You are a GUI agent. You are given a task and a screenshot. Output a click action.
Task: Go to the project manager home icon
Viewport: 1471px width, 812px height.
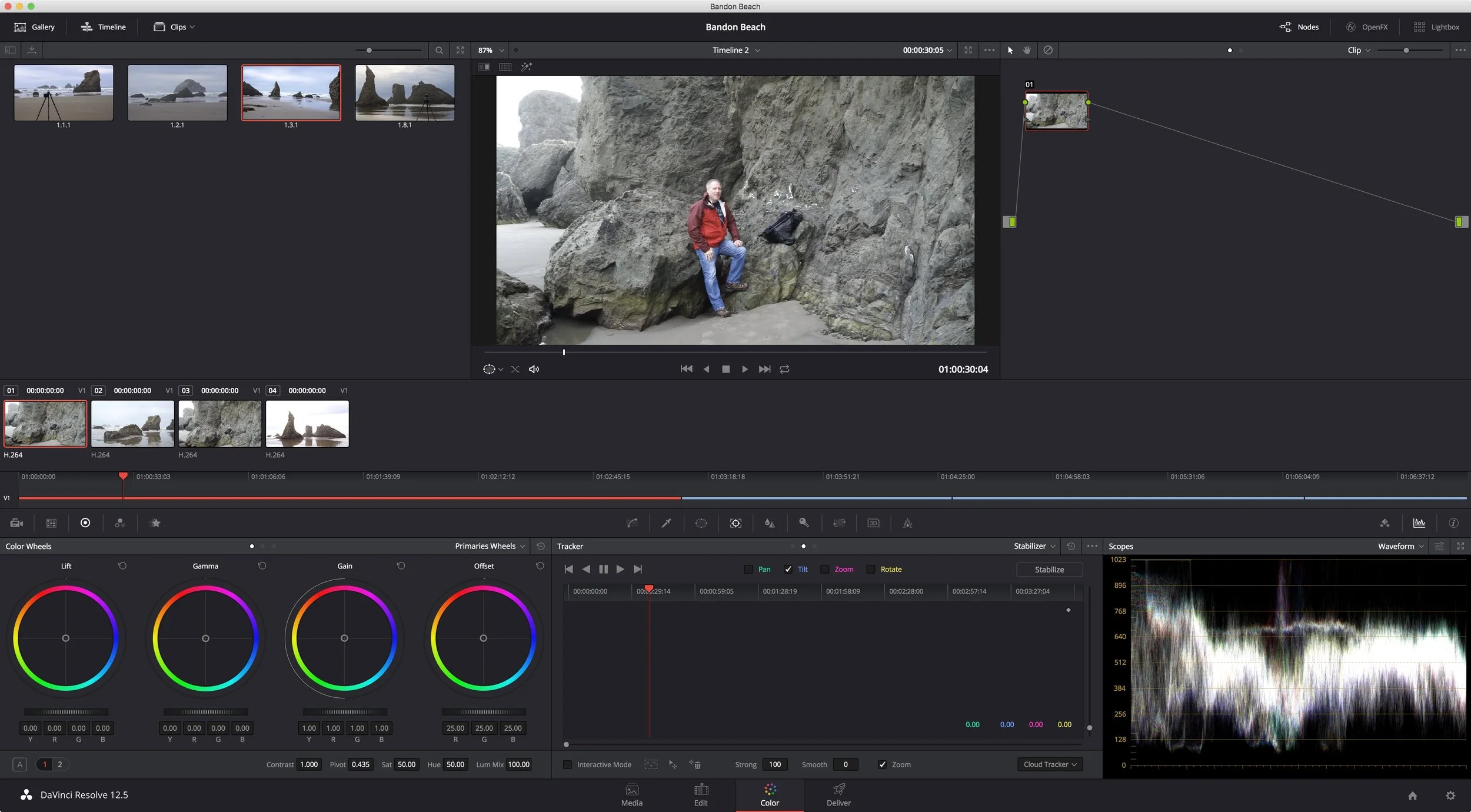tap(1412, 796)
